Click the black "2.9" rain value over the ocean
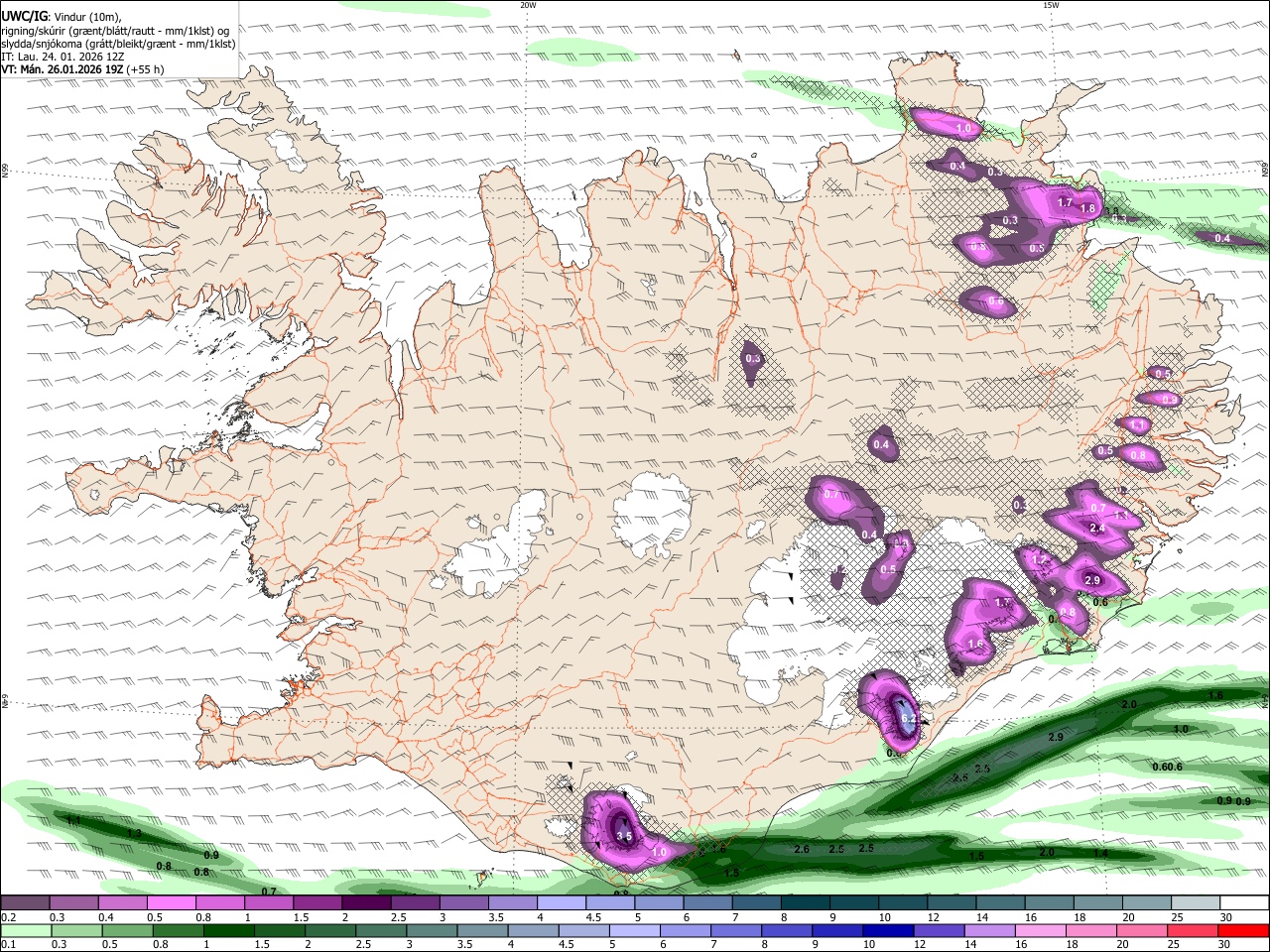 click(1056, 737)
